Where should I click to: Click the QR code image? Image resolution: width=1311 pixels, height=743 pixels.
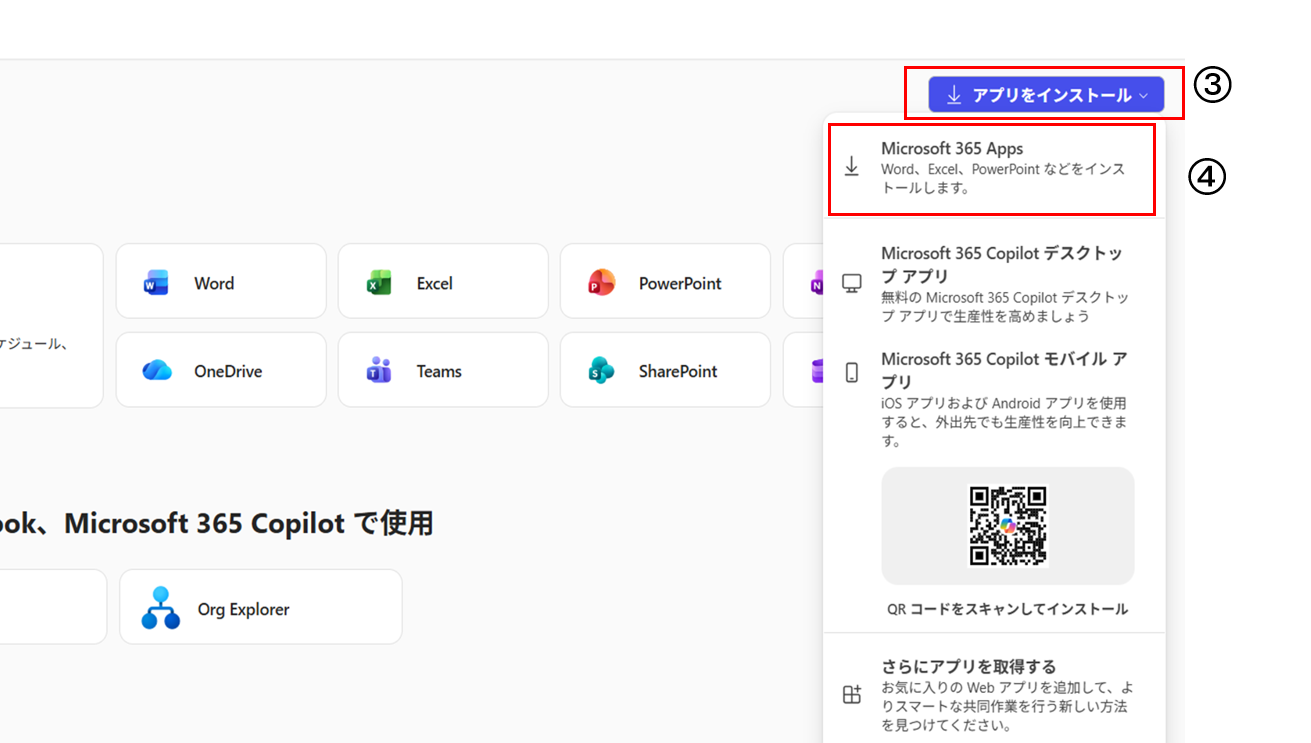pyautogui.click(x=1008, y=526)
